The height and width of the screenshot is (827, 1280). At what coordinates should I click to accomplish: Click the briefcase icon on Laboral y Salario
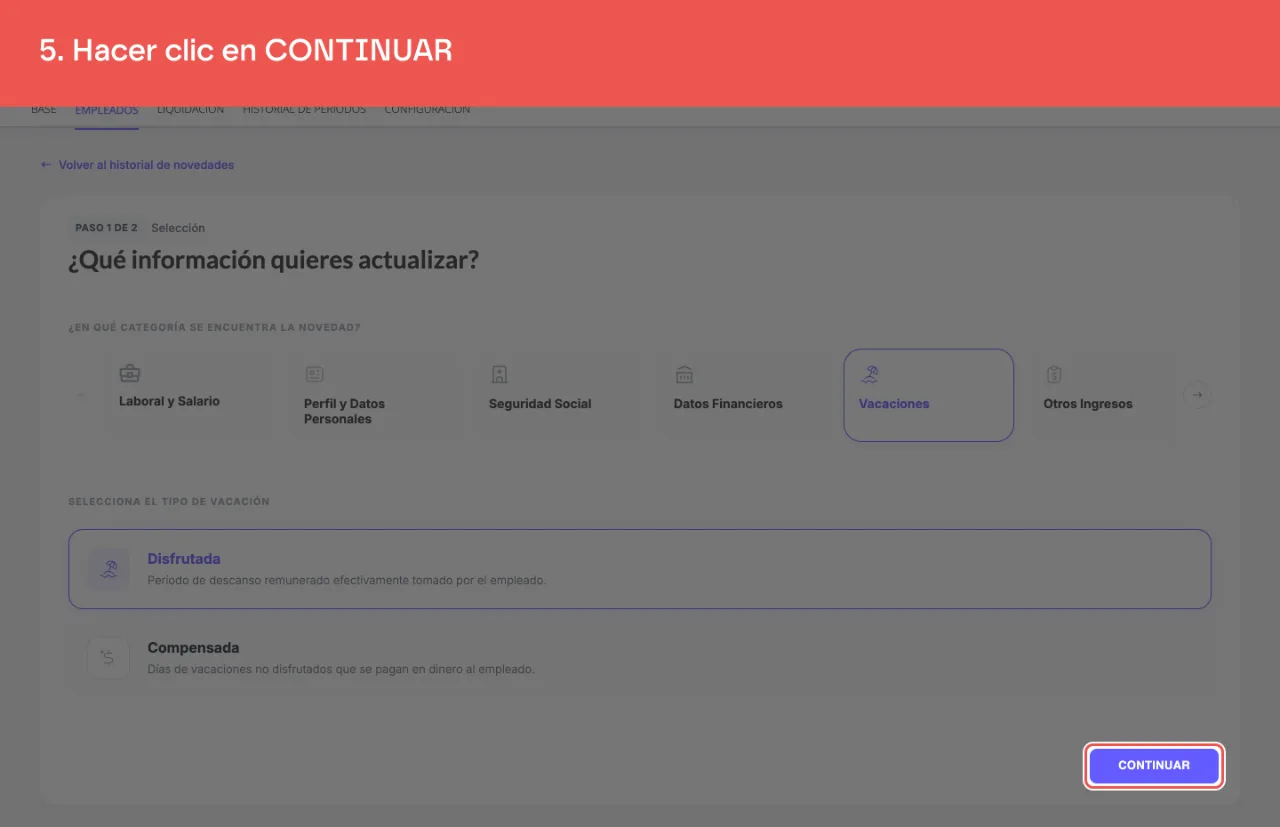130,374
